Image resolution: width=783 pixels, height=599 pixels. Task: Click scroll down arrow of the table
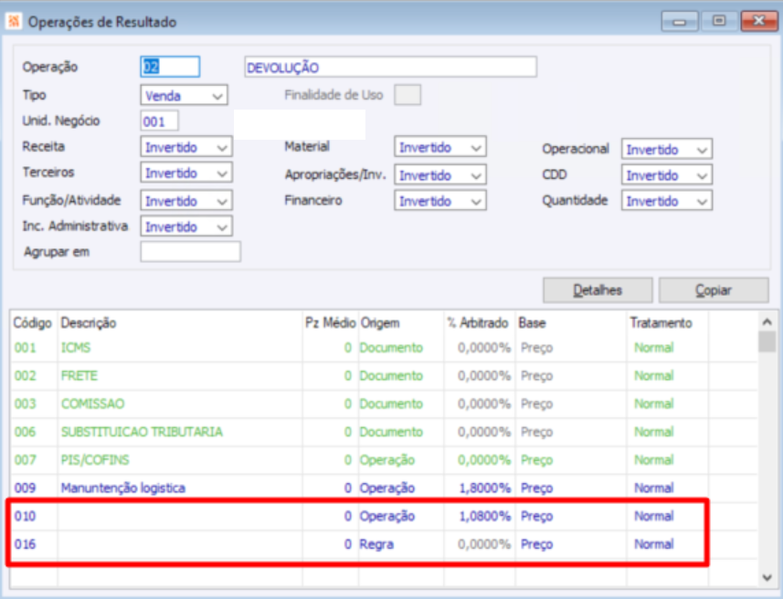[x=767, y=577]
